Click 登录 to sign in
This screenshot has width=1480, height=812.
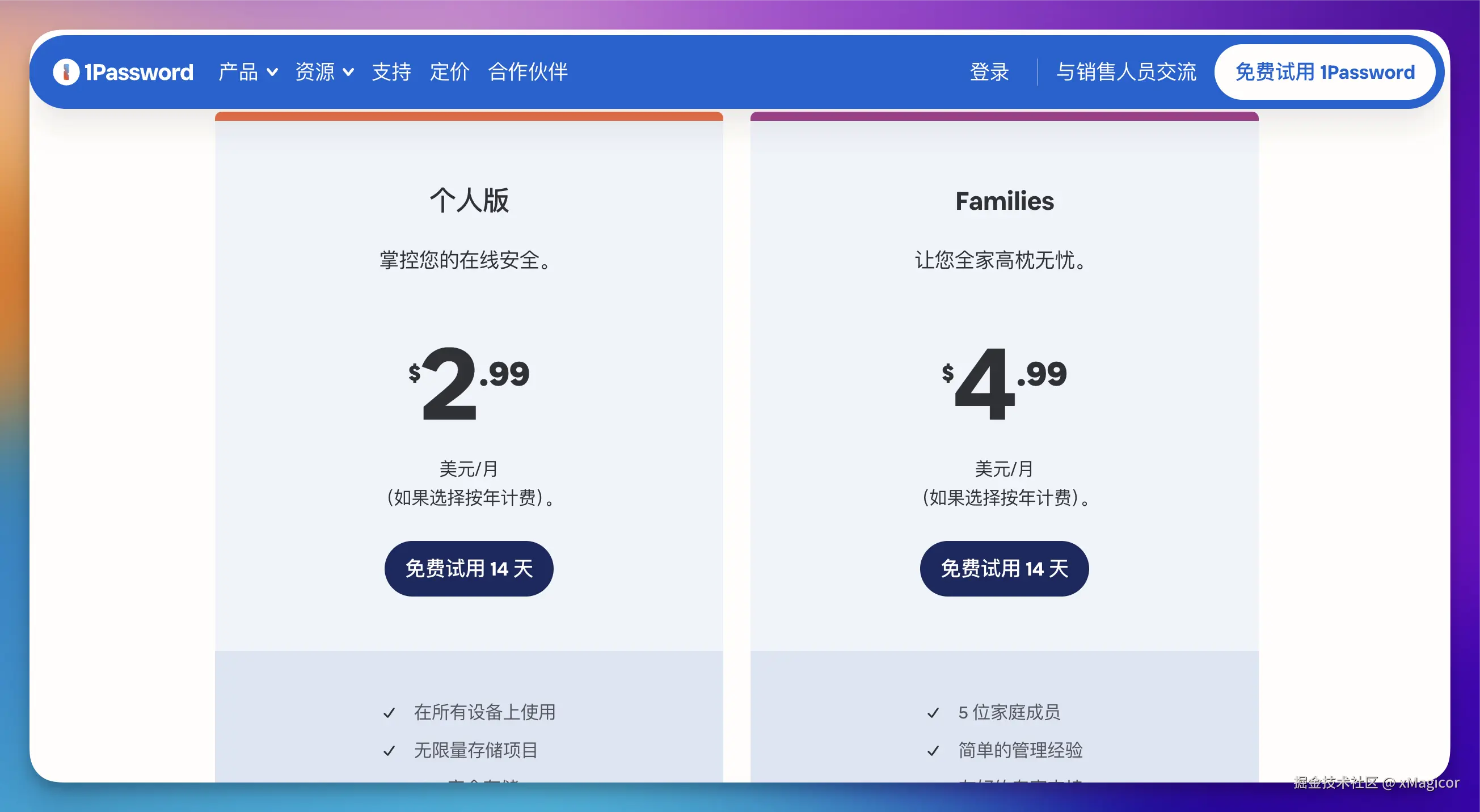(989, 72)
